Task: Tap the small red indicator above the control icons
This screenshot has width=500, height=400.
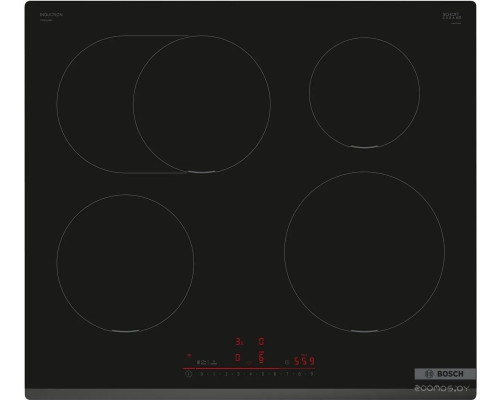Action: coord(189,356)
